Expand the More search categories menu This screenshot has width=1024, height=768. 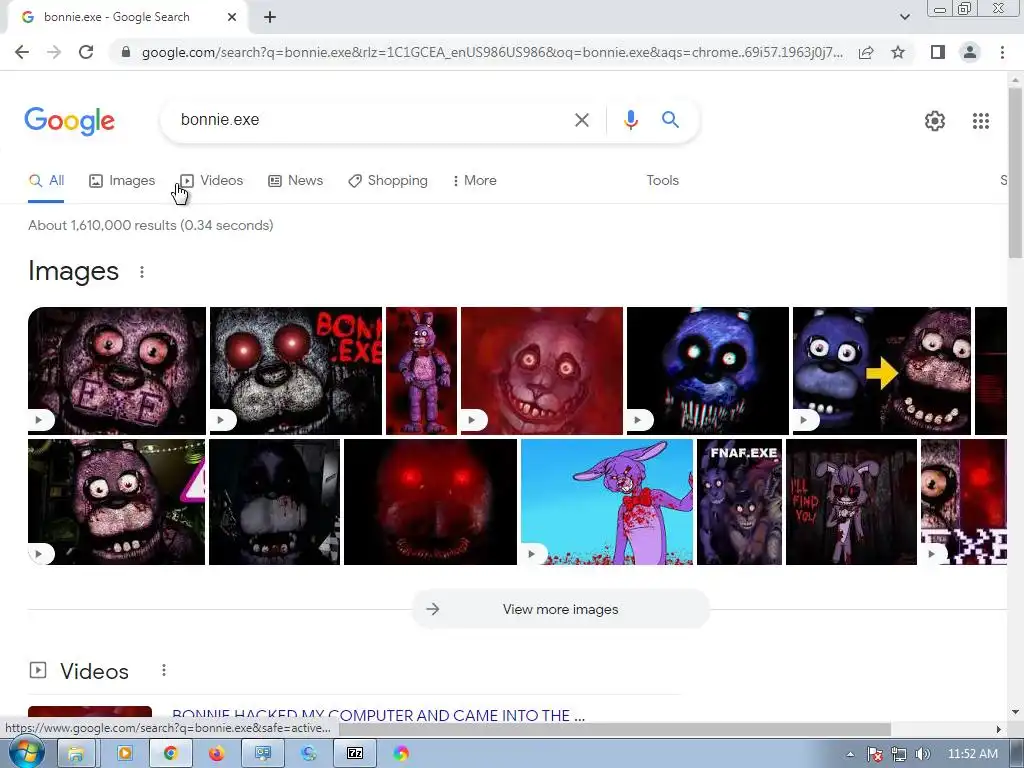pos(475,181)
